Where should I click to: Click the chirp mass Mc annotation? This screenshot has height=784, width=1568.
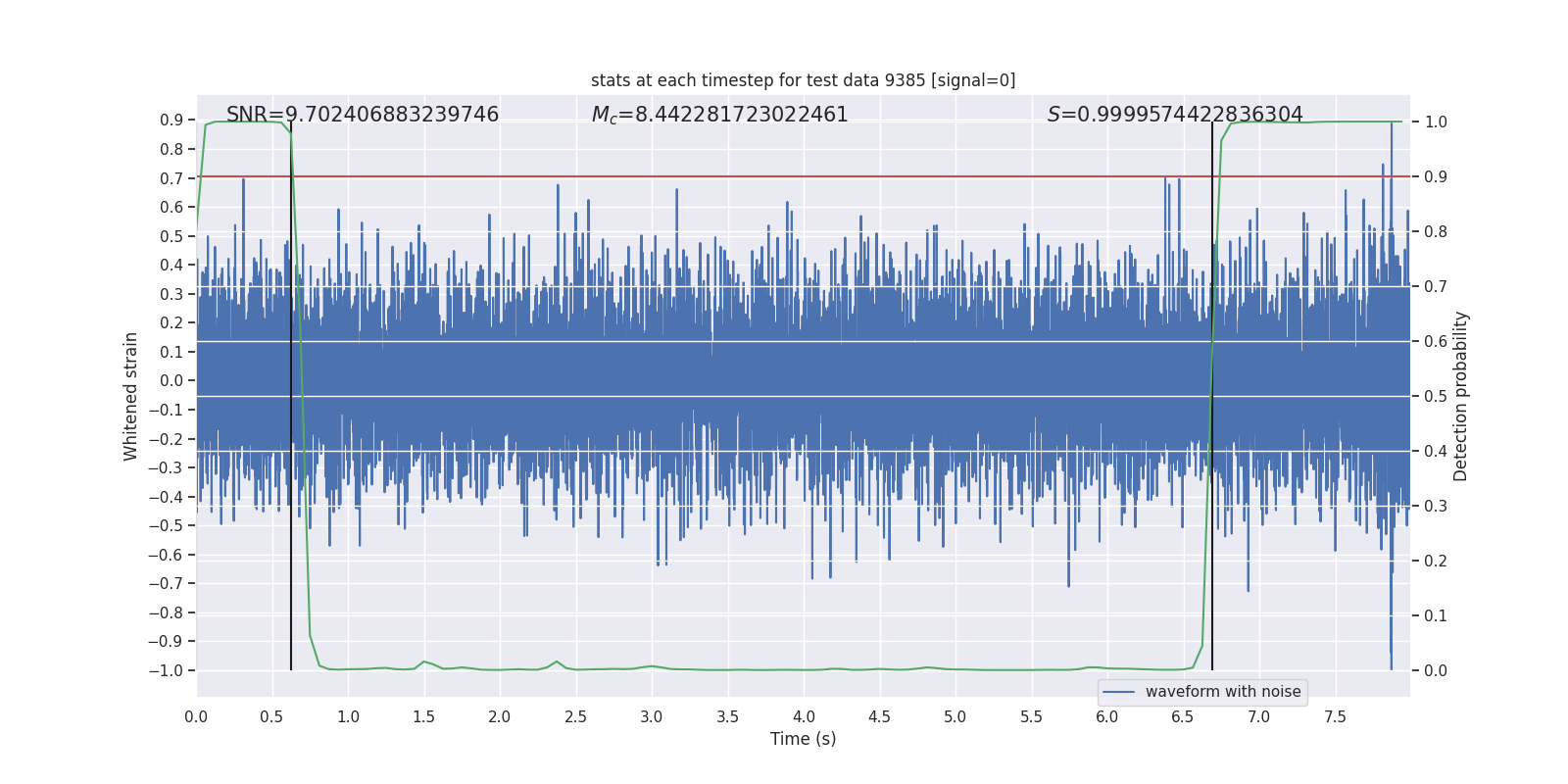(719, 115)
